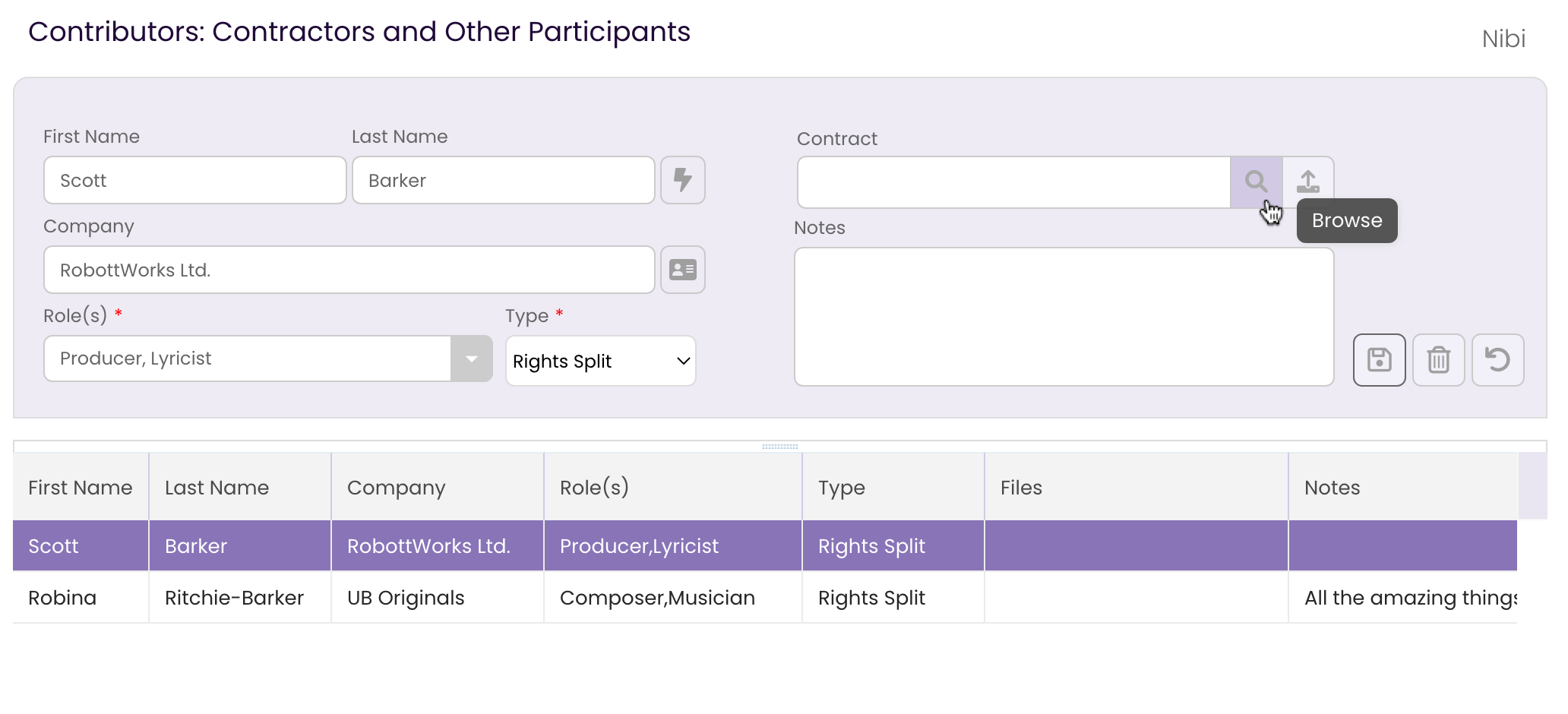The image size is (1568, 714).
Task: Click the lightning bolt icon beside Last Name
Action: click(x=682, y=180)
